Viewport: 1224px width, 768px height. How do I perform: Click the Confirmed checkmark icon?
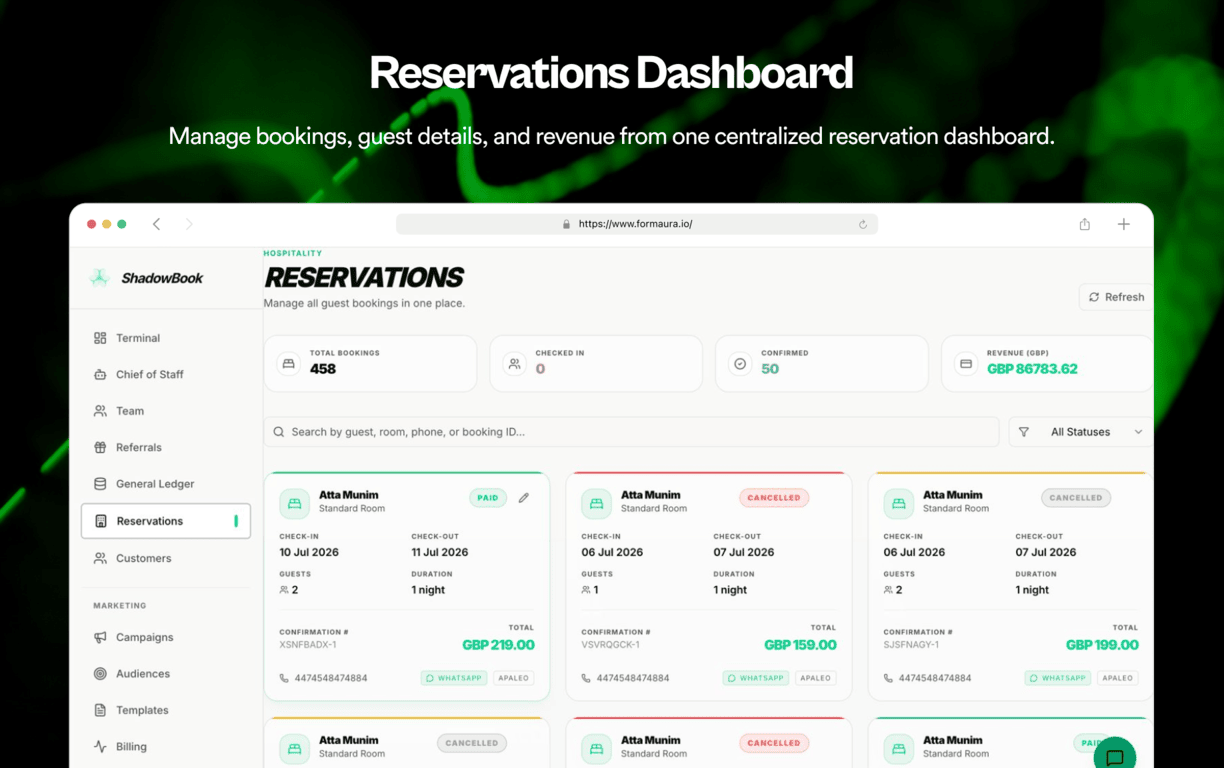coord(740,364)
